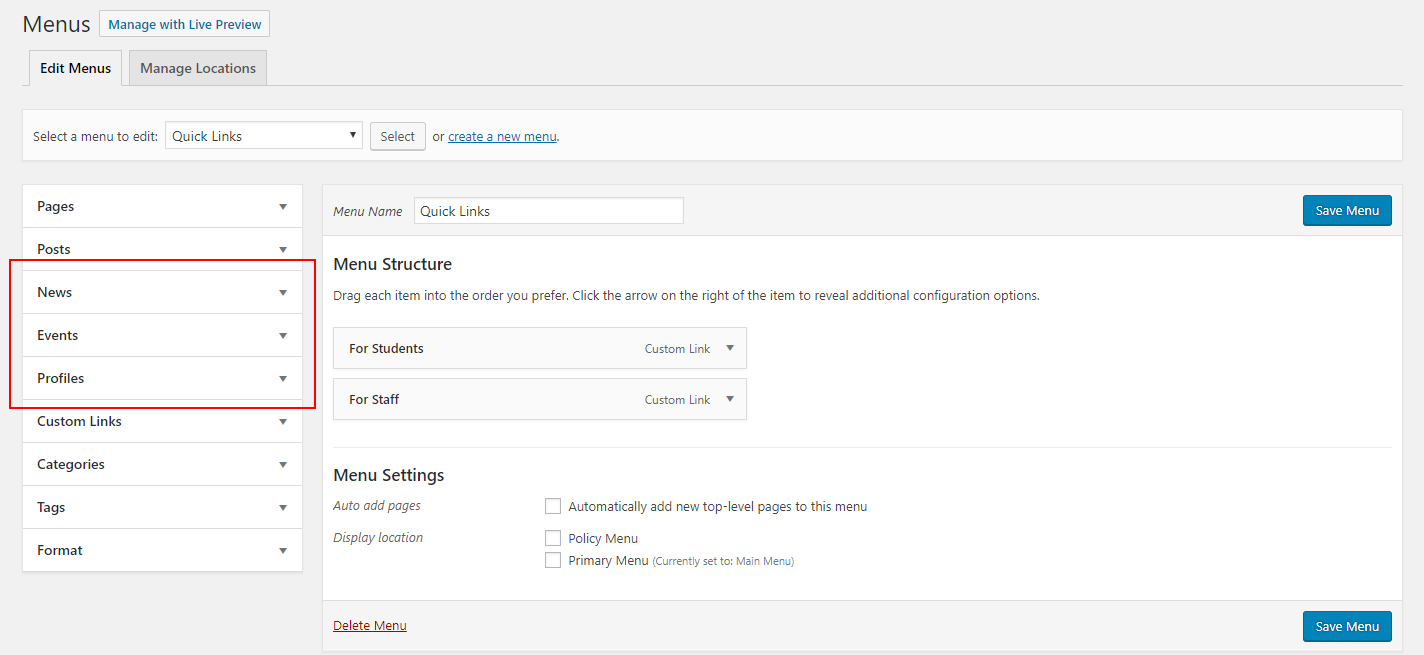Switch to the Edit Menus tab

point(76,68)
